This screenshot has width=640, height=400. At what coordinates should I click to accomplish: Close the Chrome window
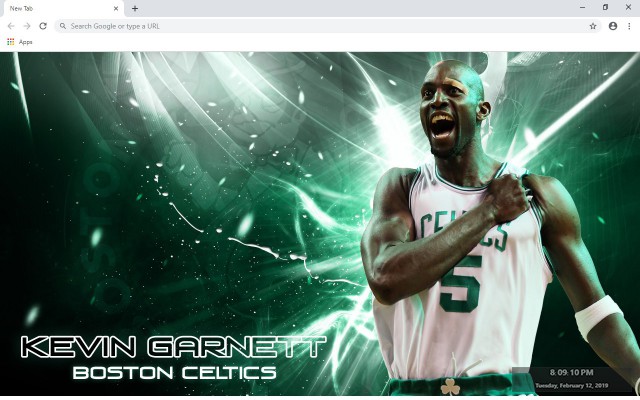tap(628, 7)
